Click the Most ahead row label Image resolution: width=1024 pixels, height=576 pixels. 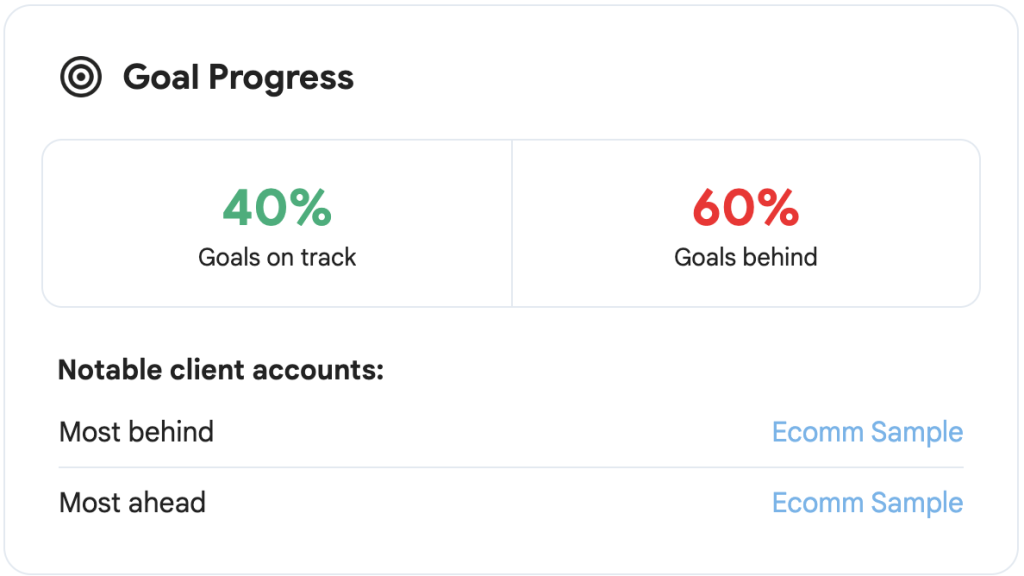pyautogui.click(x=133, y=502)
